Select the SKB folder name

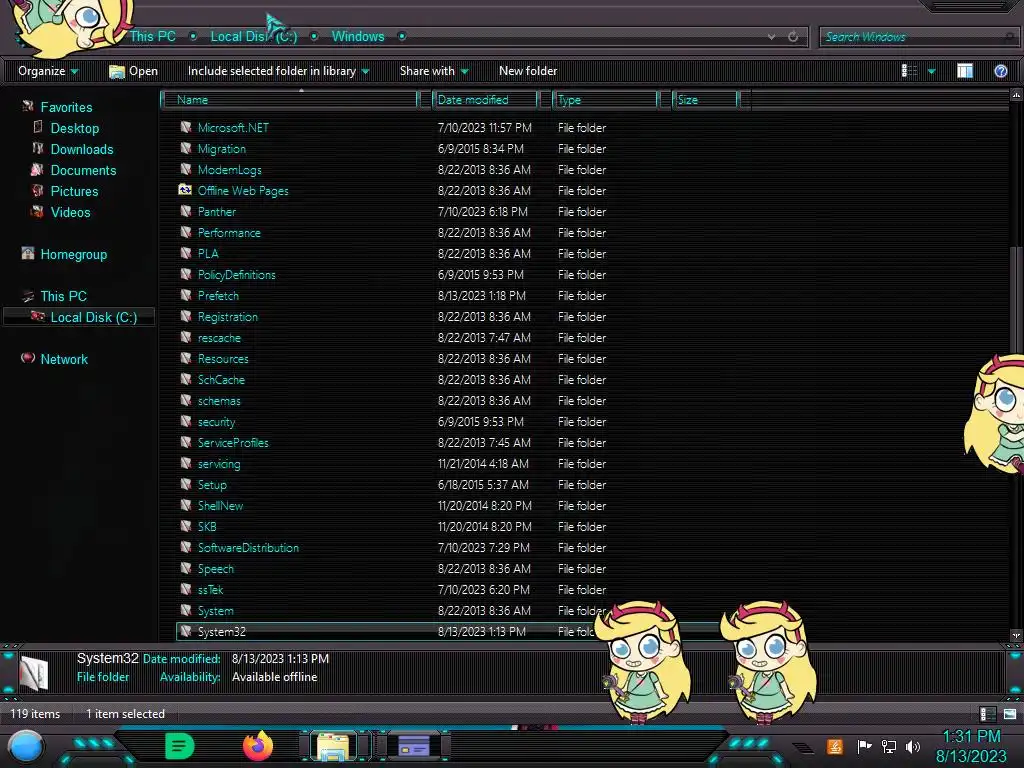[207, 526]
